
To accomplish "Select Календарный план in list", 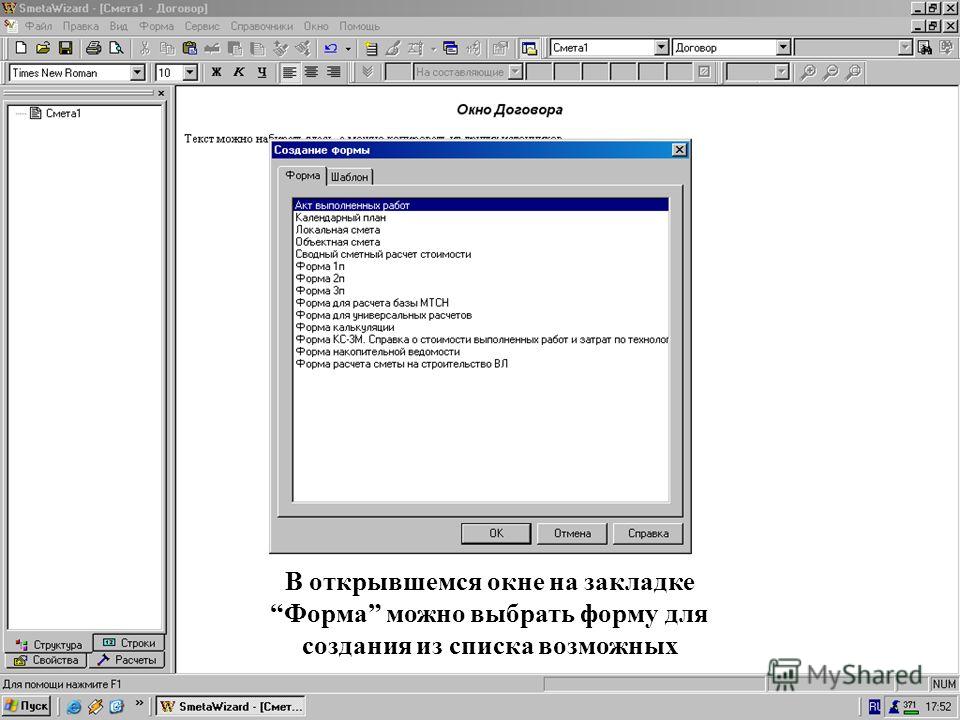I will [481, 217].
